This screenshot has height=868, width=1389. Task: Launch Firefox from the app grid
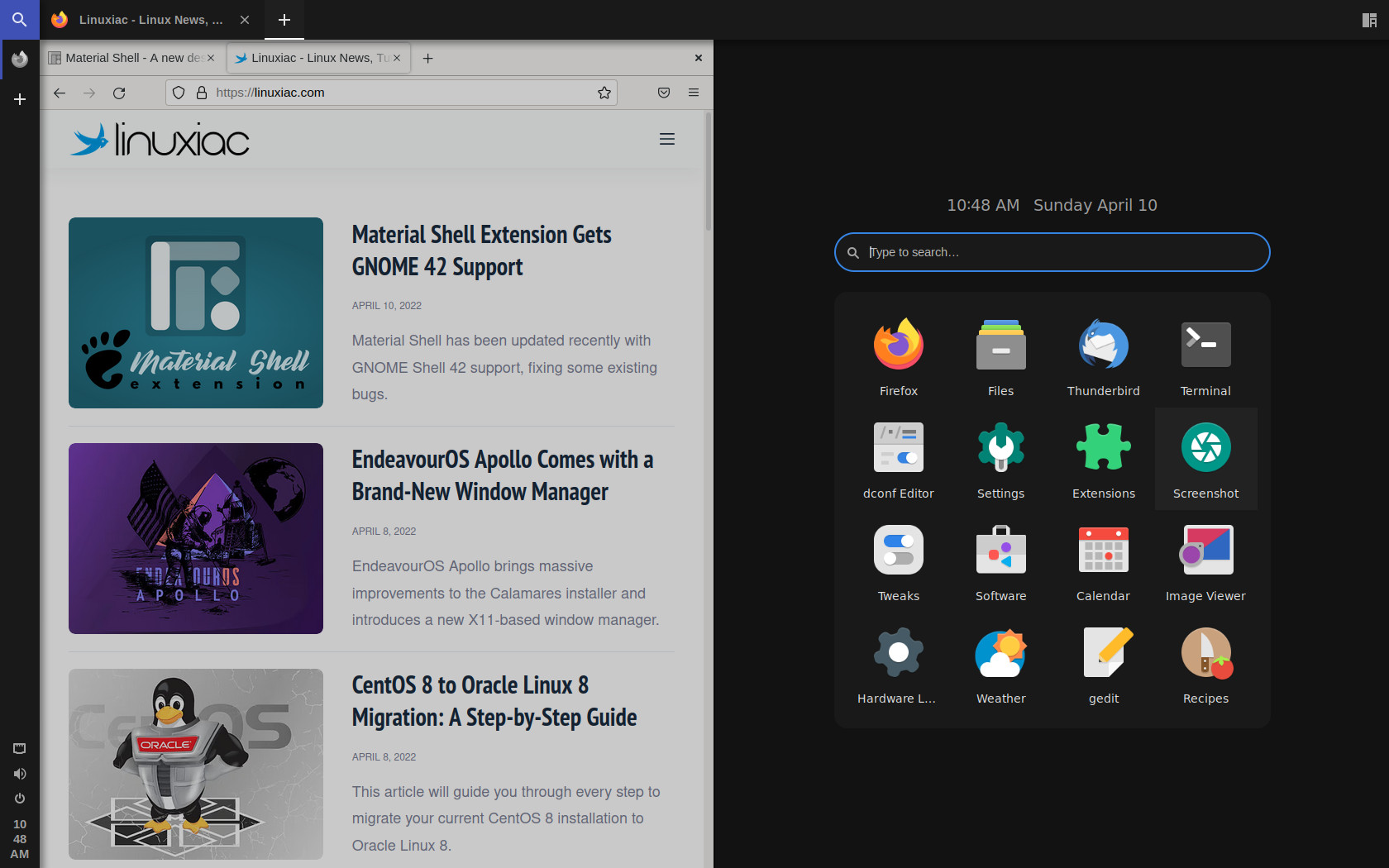[898, 356]
